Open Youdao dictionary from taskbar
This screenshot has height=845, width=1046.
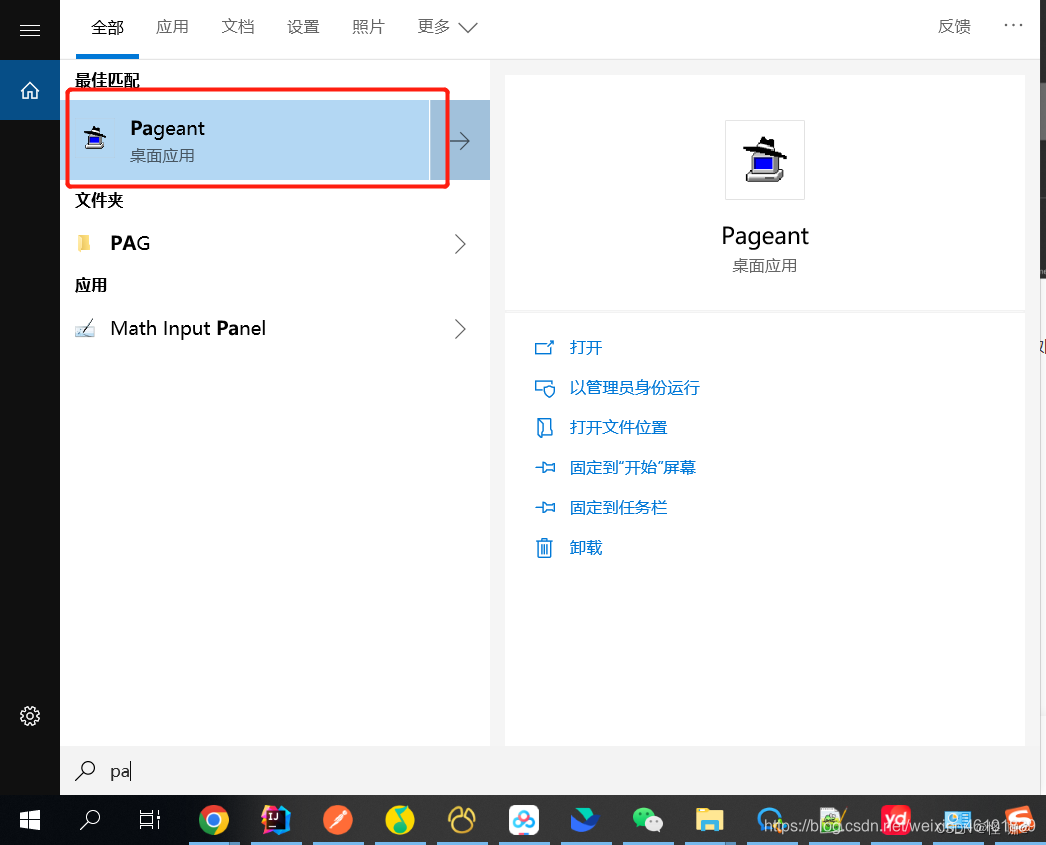pyautogui.click(x=896, y=820)
